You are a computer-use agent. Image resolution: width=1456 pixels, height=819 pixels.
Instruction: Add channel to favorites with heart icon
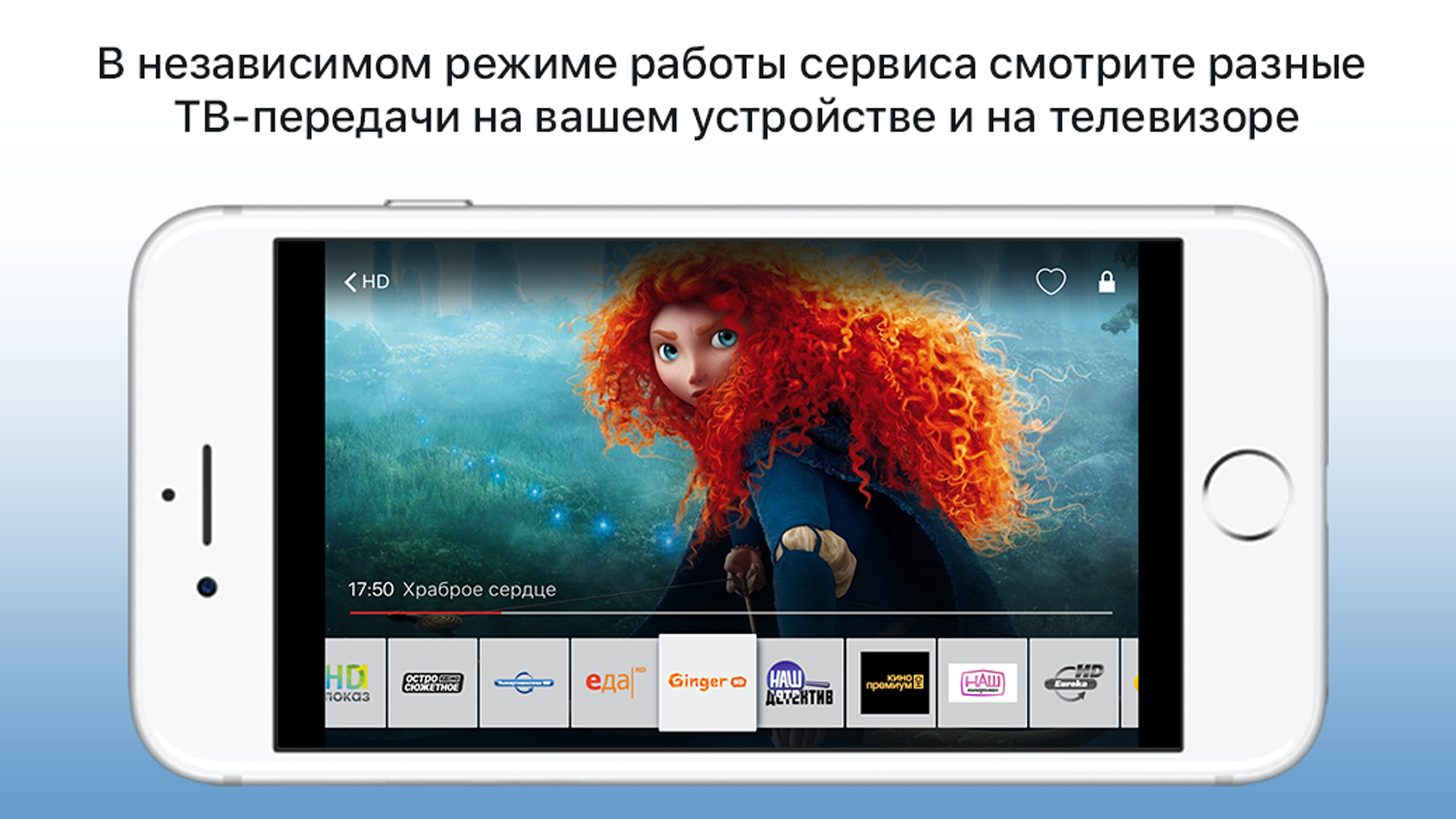1050,282
